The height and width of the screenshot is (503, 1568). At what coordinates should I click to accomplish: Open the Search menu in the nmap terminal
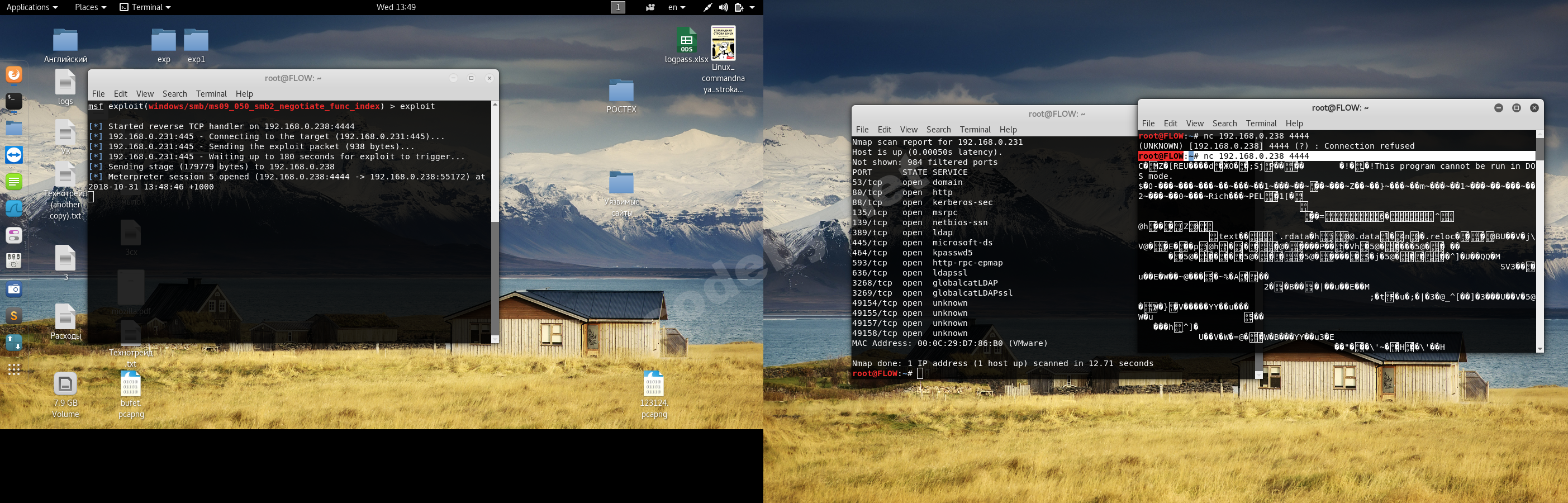tap(938, 129)
